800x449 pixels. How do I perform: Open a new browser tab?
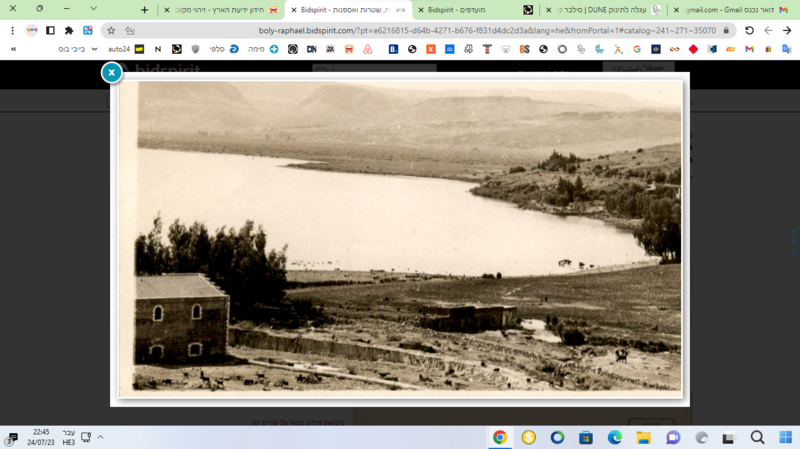144,10
